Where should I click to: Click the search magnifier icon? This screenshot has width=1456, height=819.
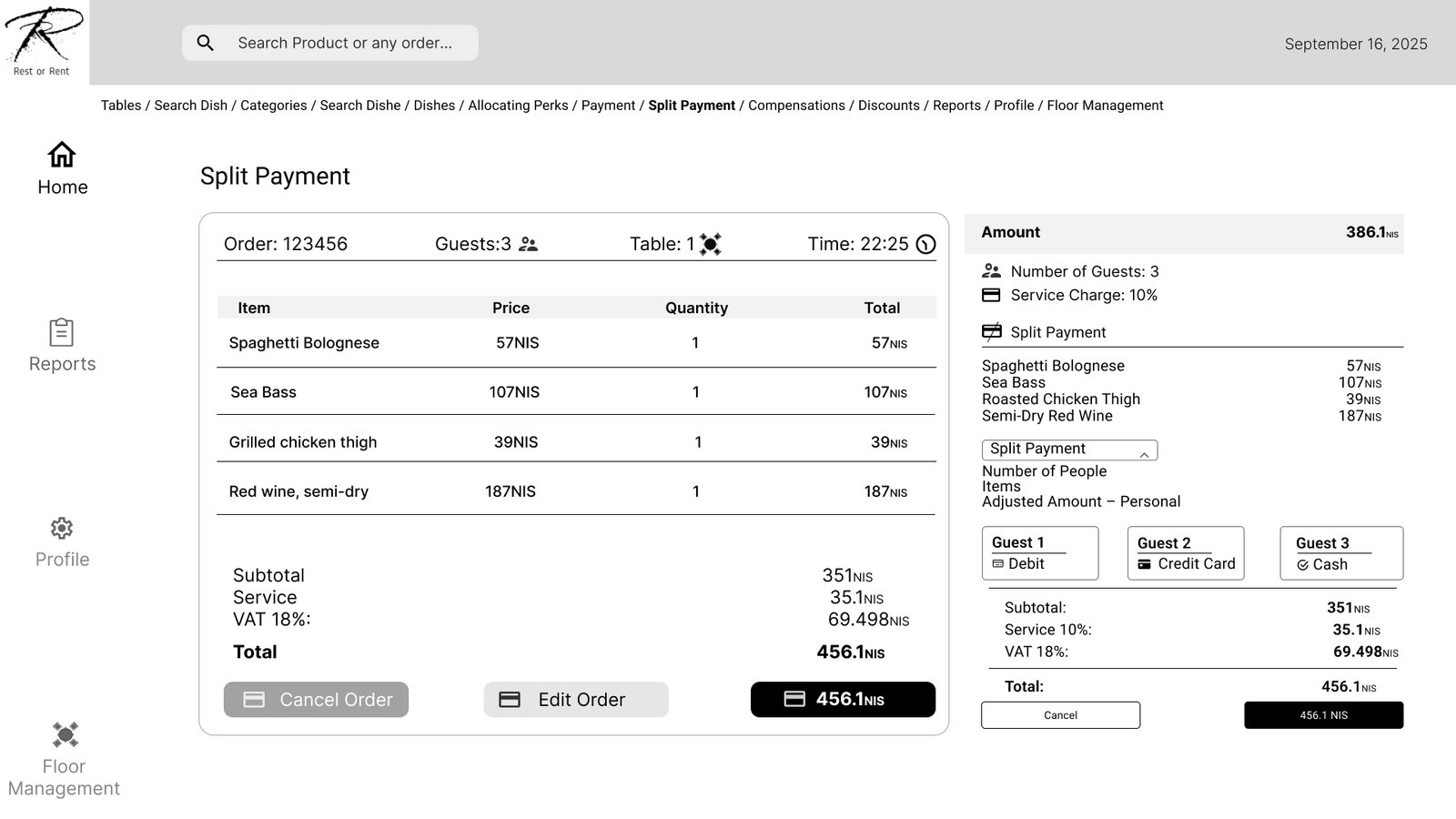(206, 43)
